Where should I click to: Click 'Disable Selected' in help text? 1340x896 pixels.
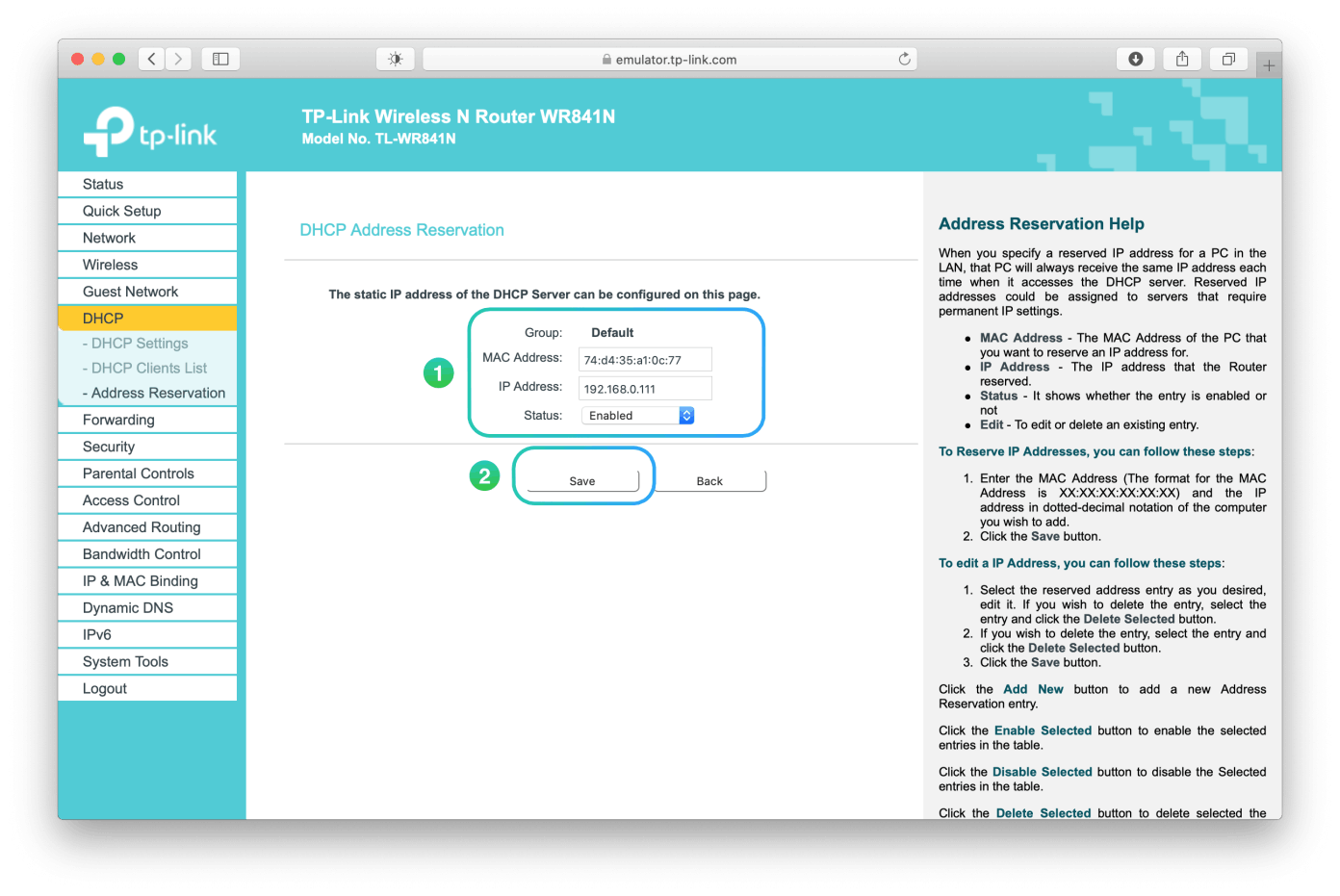pyautogui.click(x=1043, y=772)
